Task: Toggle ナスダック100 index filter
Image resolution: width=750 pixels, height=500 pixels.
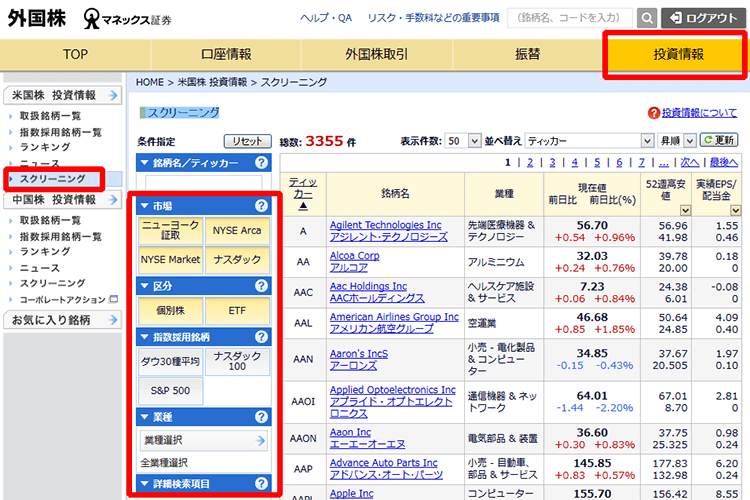Action: [x=237, y=362]
